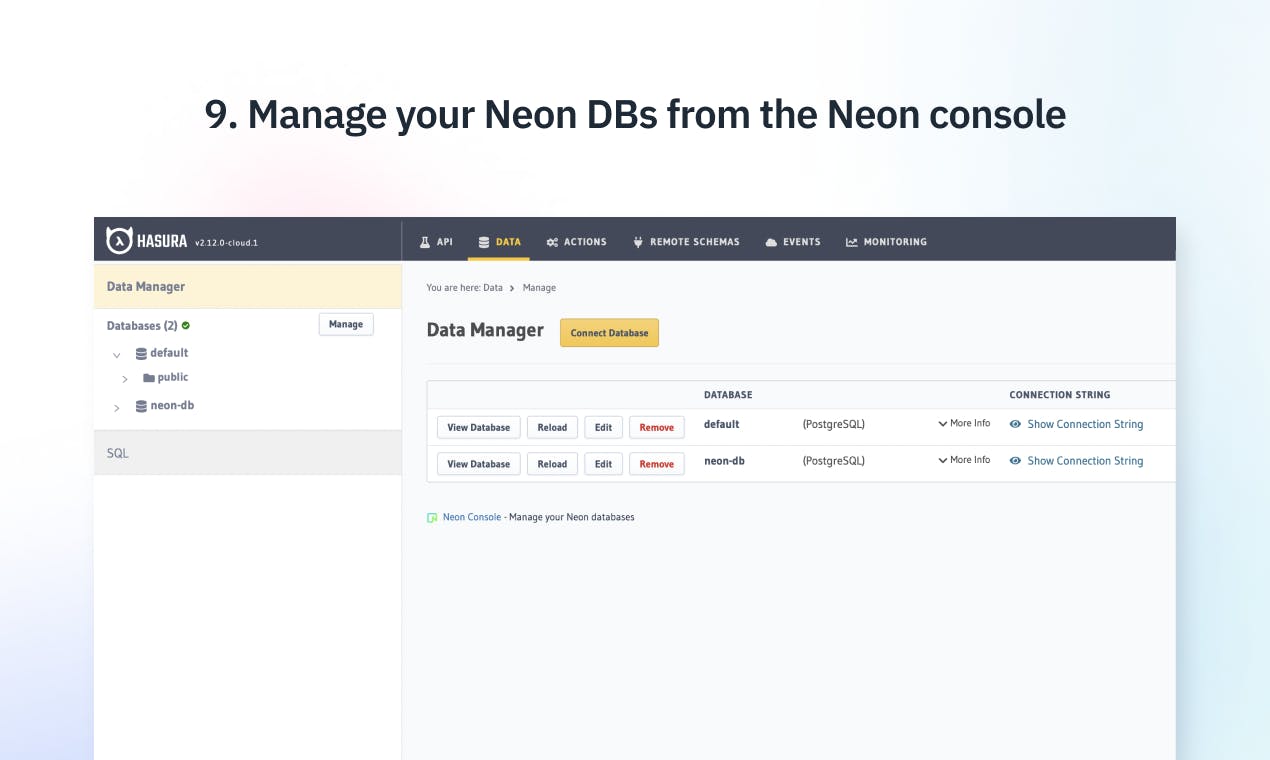Click the HASURA wordmark
The width and height of the screenshot is (1270, 760).
163,241
